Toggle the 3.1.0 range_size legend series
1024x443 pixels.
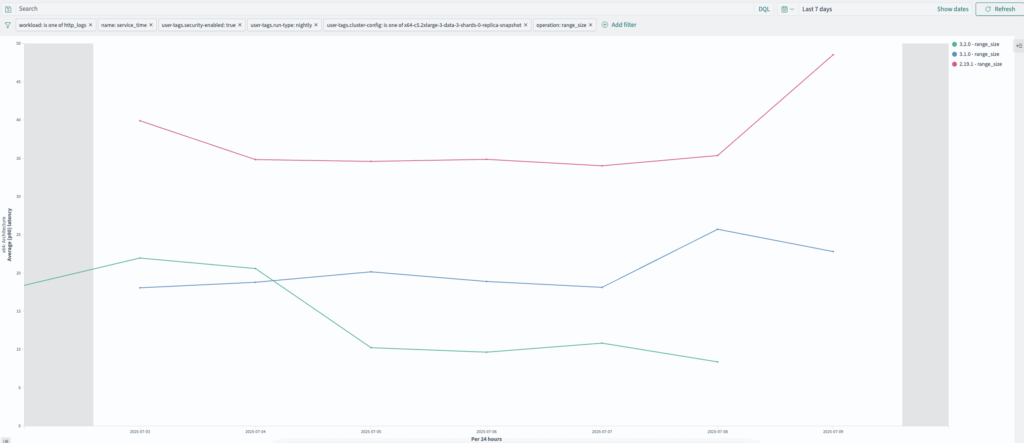click(977, 54)
